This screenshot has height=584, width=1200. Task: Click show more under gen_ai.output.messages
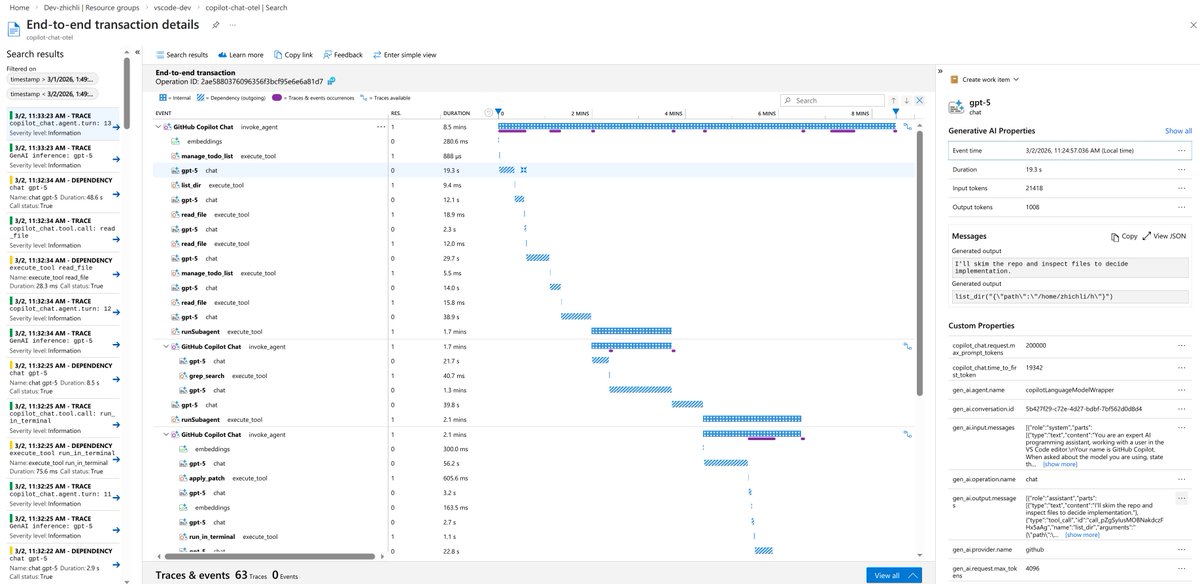click(1082, 535)
